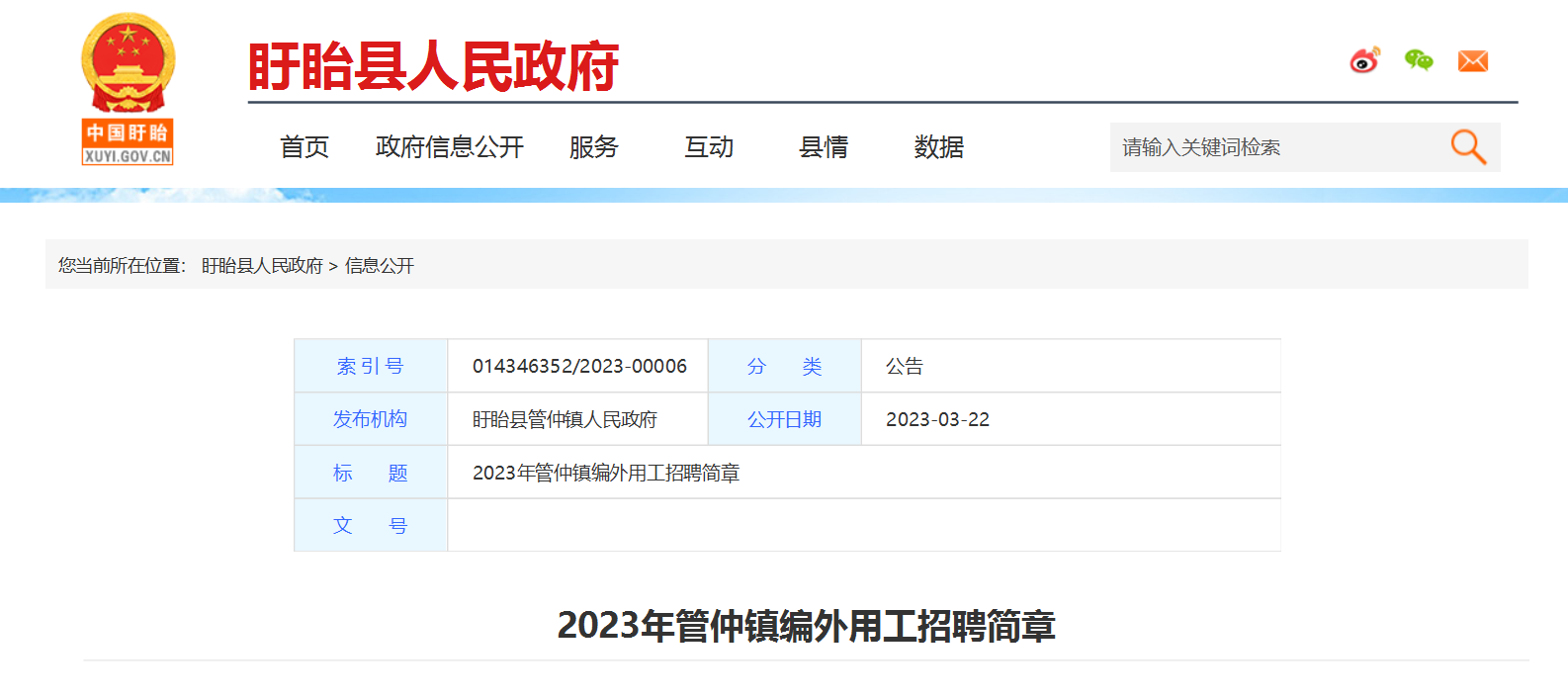Click 信息公开 breadcrumb link
1568x698 pixels.
click(x=380, y=266)
